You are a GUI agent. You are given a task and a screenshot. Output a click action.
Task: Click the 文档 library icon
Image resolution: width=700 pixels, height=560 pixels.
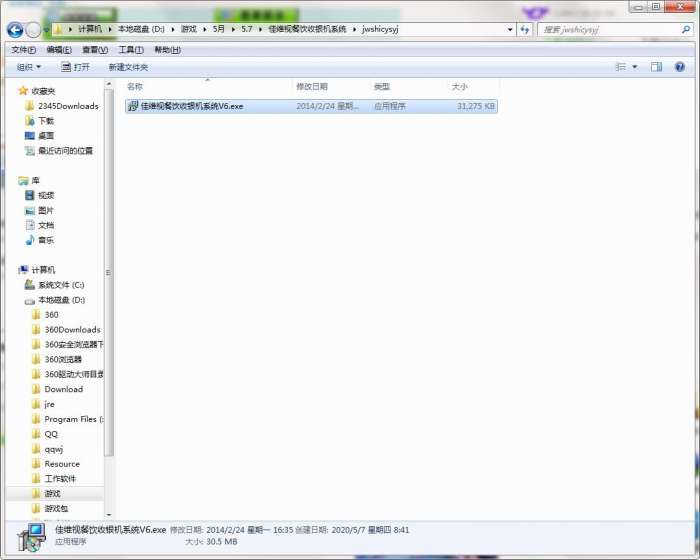pyautogui.click(x=29, y=225)
